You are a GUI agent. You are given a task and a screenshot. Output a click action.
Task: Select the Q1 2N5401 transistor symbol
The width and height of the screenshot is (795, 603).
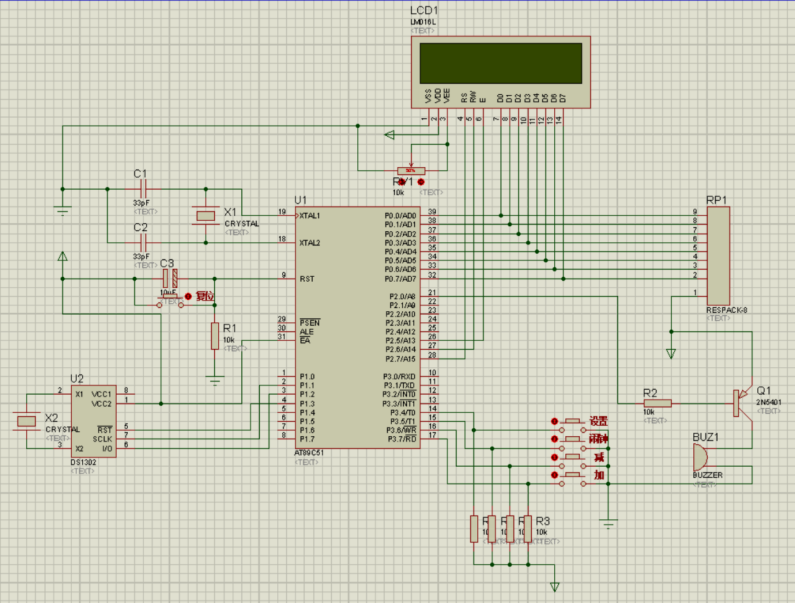(x=743, y=403)
